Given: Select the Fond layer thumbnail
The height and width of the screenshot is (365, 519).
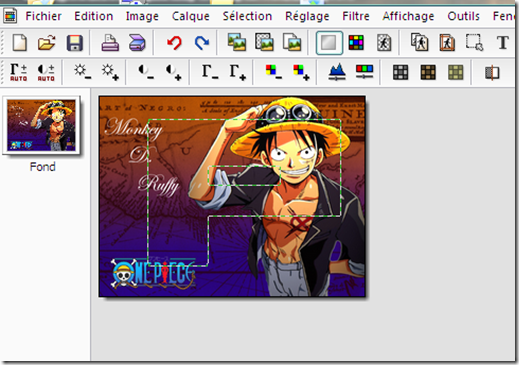Looking at the screenshot, I should [x=41, y=125].
